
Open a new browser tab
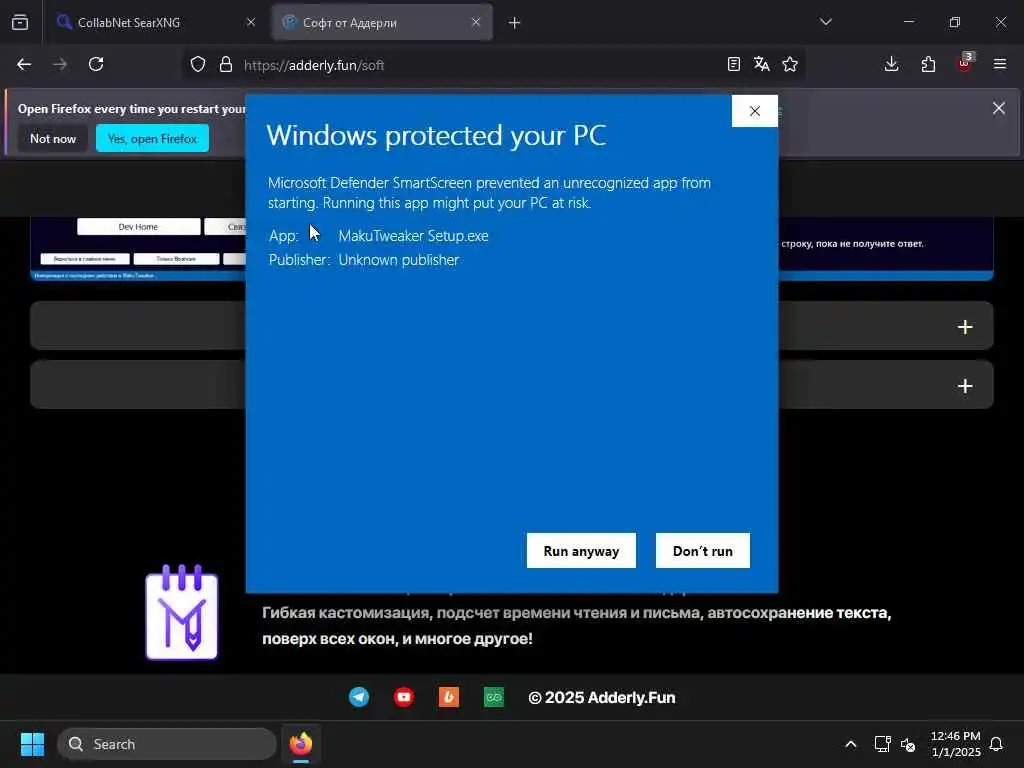pyautogui.click(x=515, y=23)
